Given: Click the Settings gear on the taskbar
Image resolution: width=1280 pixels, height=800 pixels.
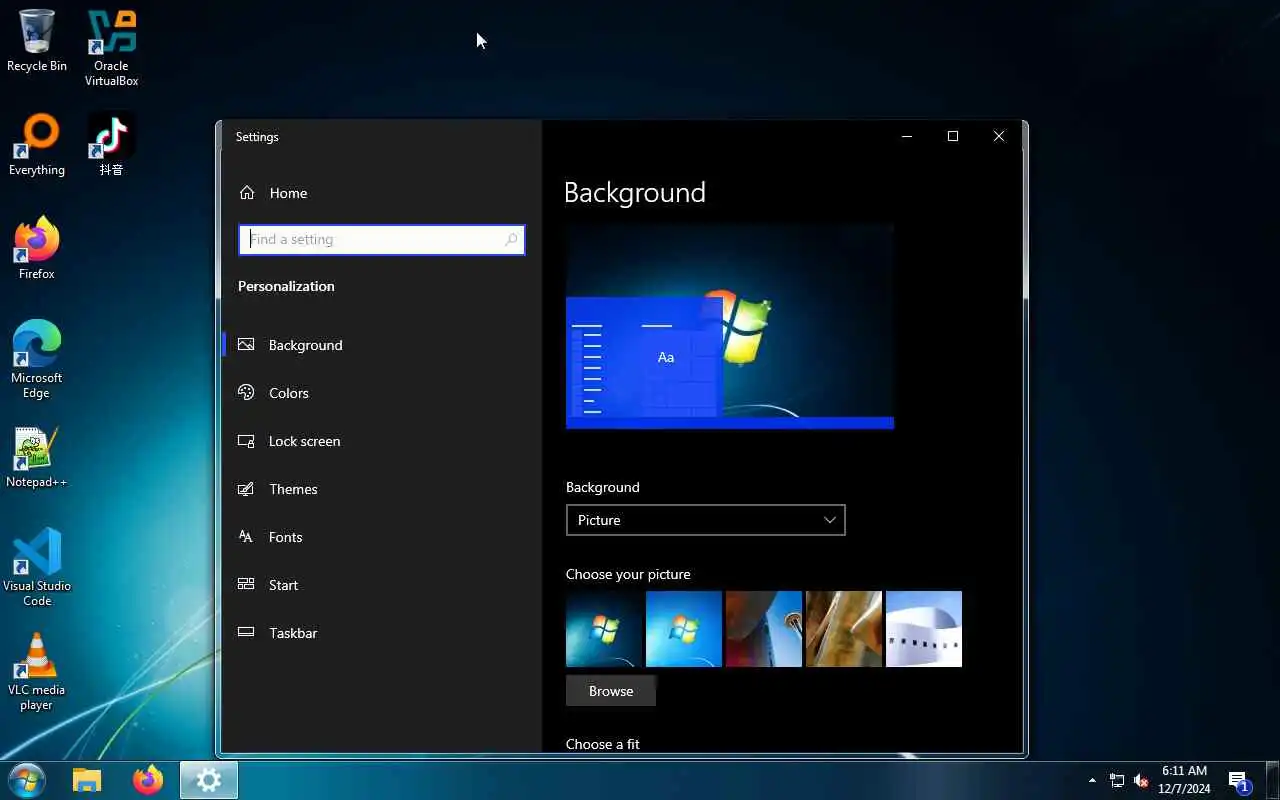Looking at the screenshot, I should (209, 780).
